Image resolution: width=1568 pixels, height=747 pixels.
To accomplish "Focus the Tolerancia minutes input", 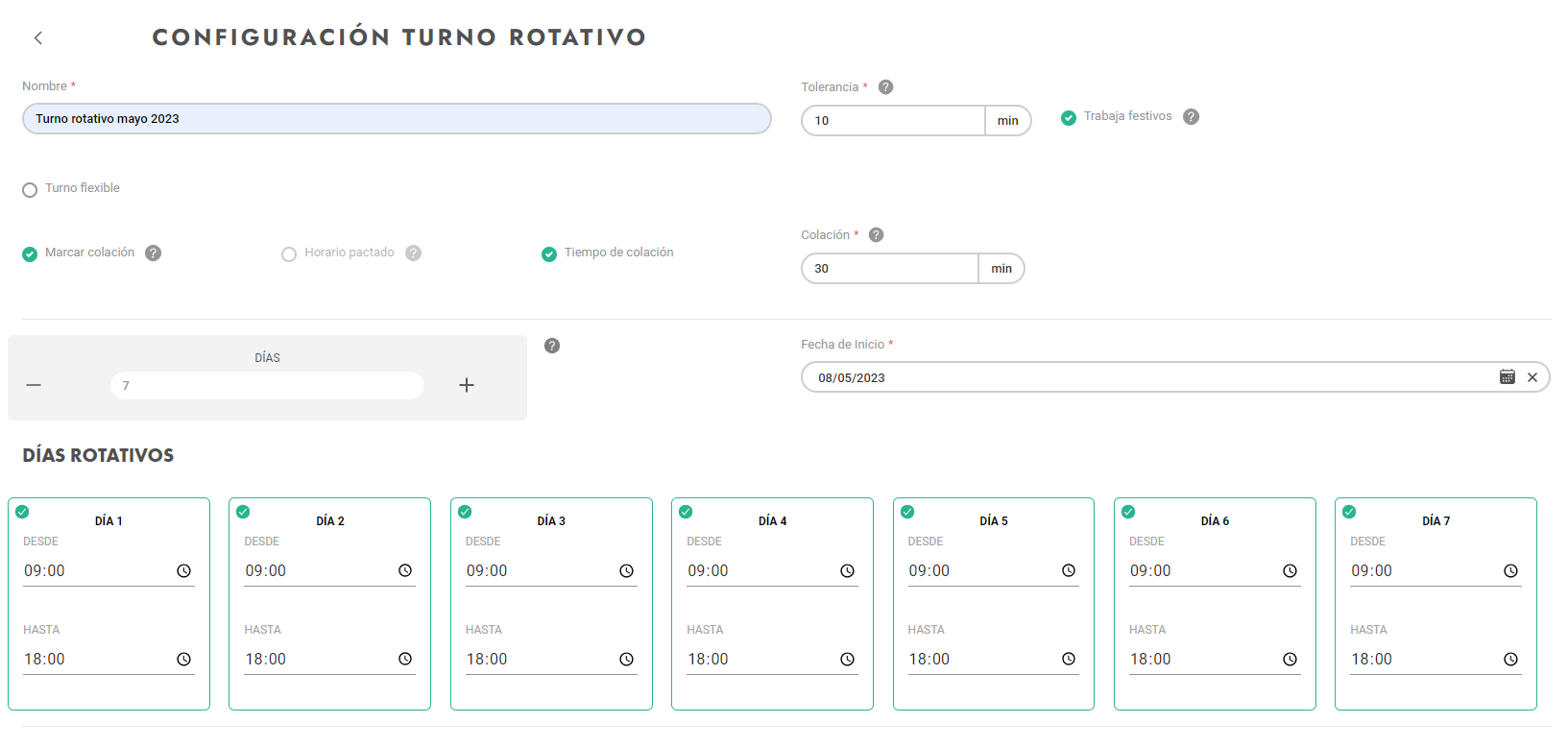I will (893, 121).
